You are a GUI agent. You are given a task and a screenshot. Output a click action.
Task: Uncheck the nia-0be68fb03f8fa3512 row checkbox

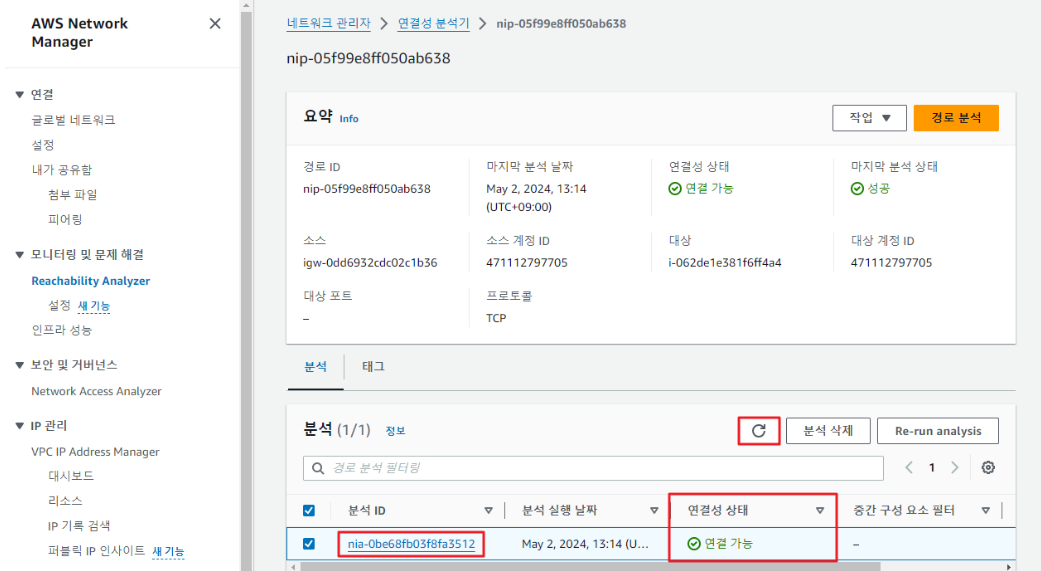[x=309, y=544]
